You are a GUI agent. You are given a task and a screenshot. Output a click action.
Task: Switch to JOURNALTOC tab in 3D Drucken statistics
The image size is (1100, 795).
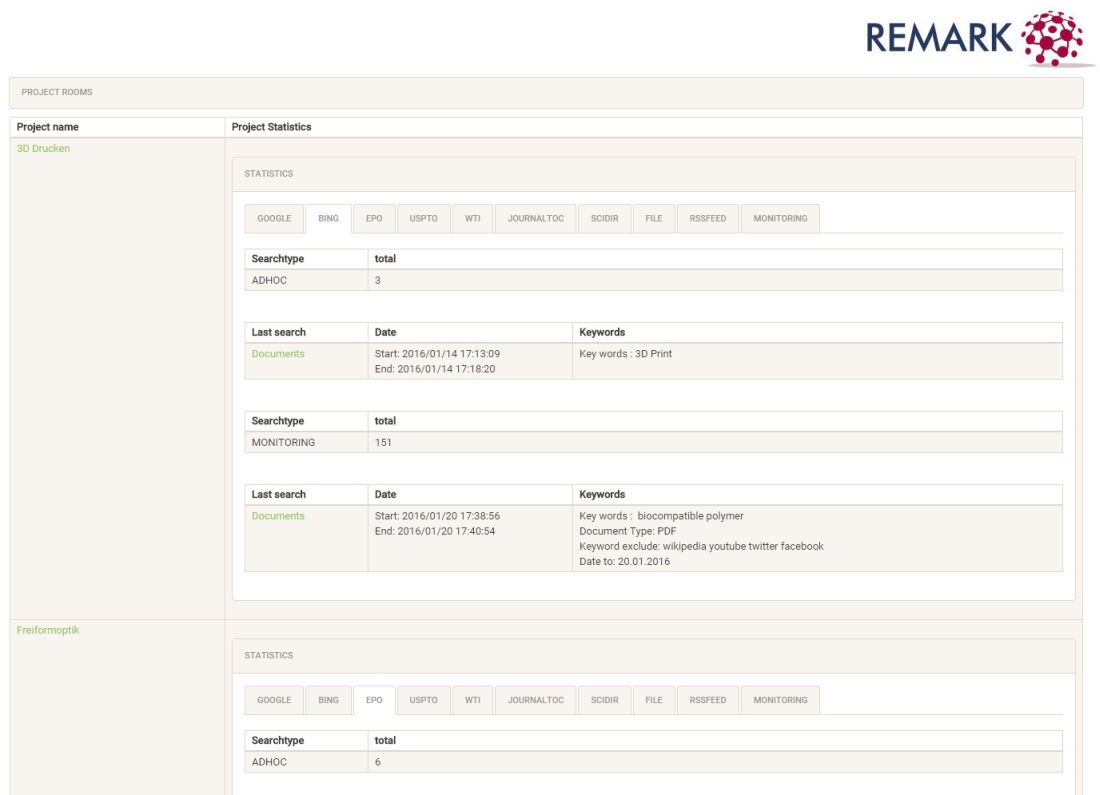535,218
